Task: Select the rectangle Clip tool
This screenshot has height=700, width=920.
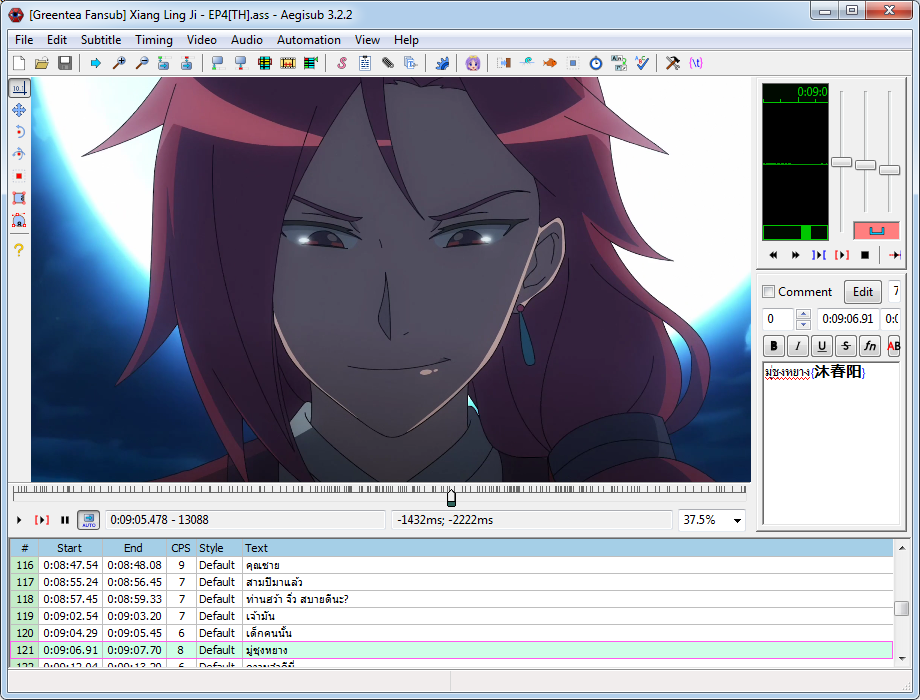Action: point(19,198)
